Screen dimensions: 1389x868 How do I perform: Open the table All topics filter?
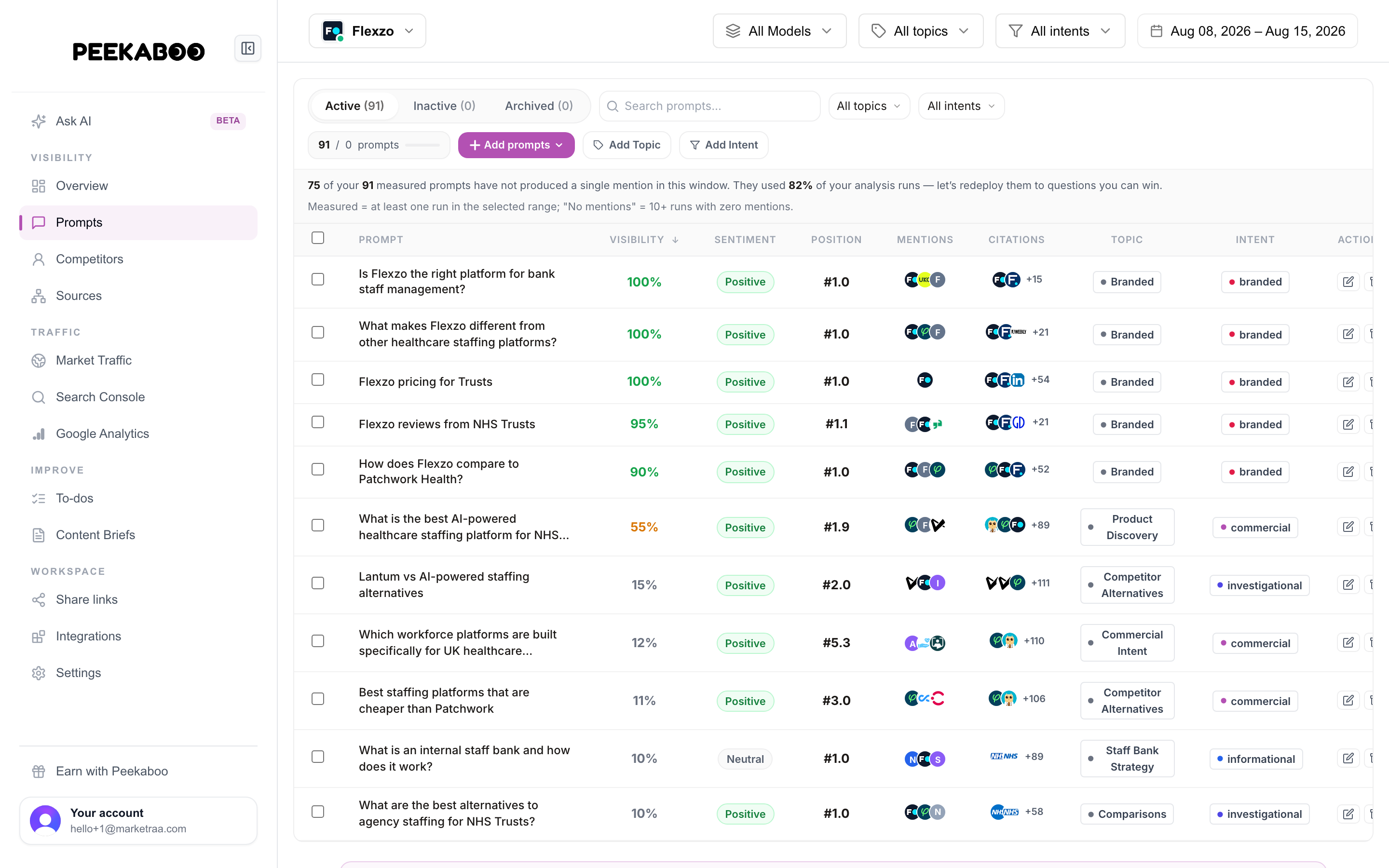tap(869, 106)
